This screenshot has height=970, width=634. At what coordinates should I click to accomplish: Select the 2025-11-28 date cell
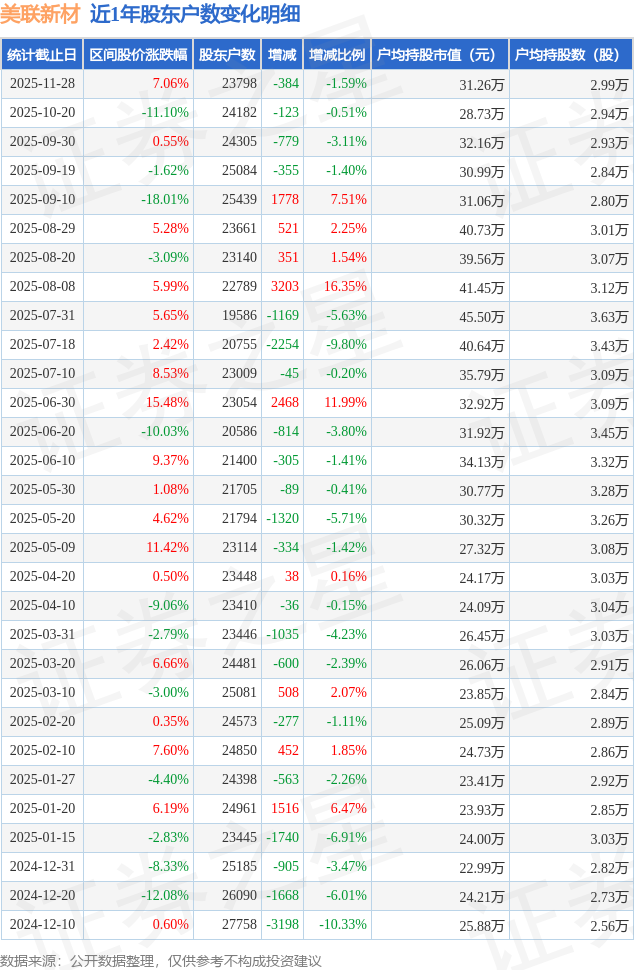tap(43, 84)
